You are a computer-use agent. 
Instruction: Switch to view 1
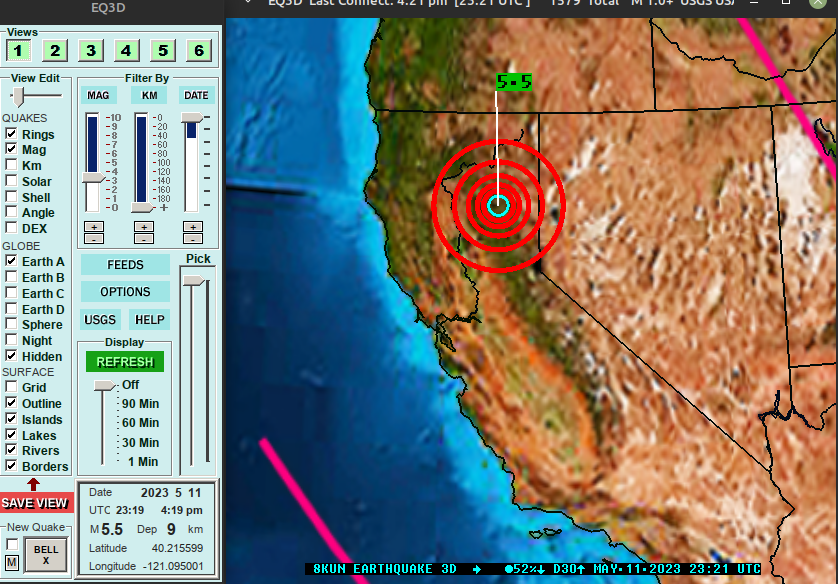pyautogui.click(x=18, y=51)
